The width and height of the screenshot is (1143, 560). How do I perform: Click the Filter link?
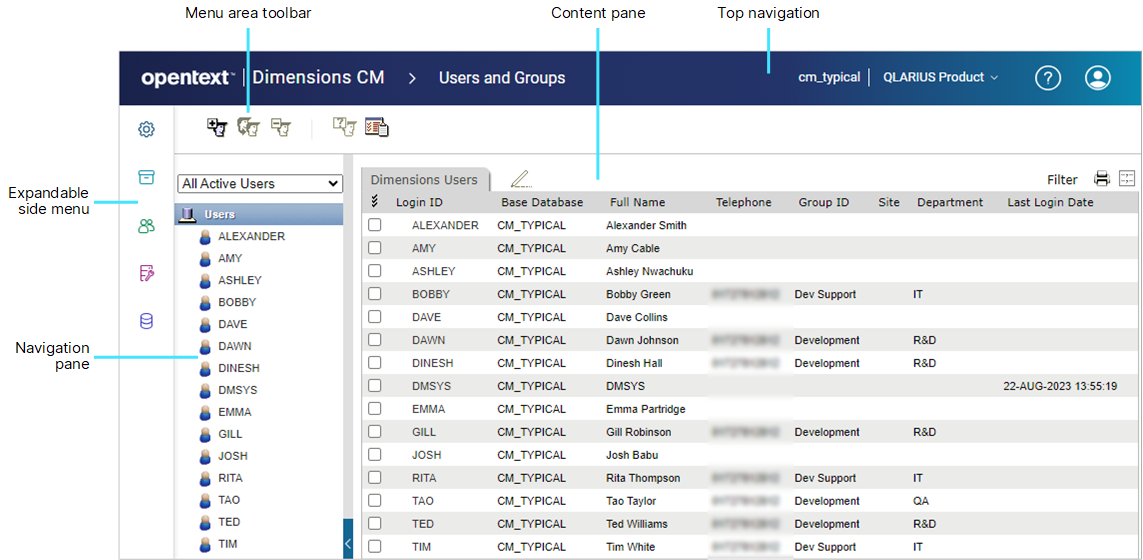[1062, 180]
